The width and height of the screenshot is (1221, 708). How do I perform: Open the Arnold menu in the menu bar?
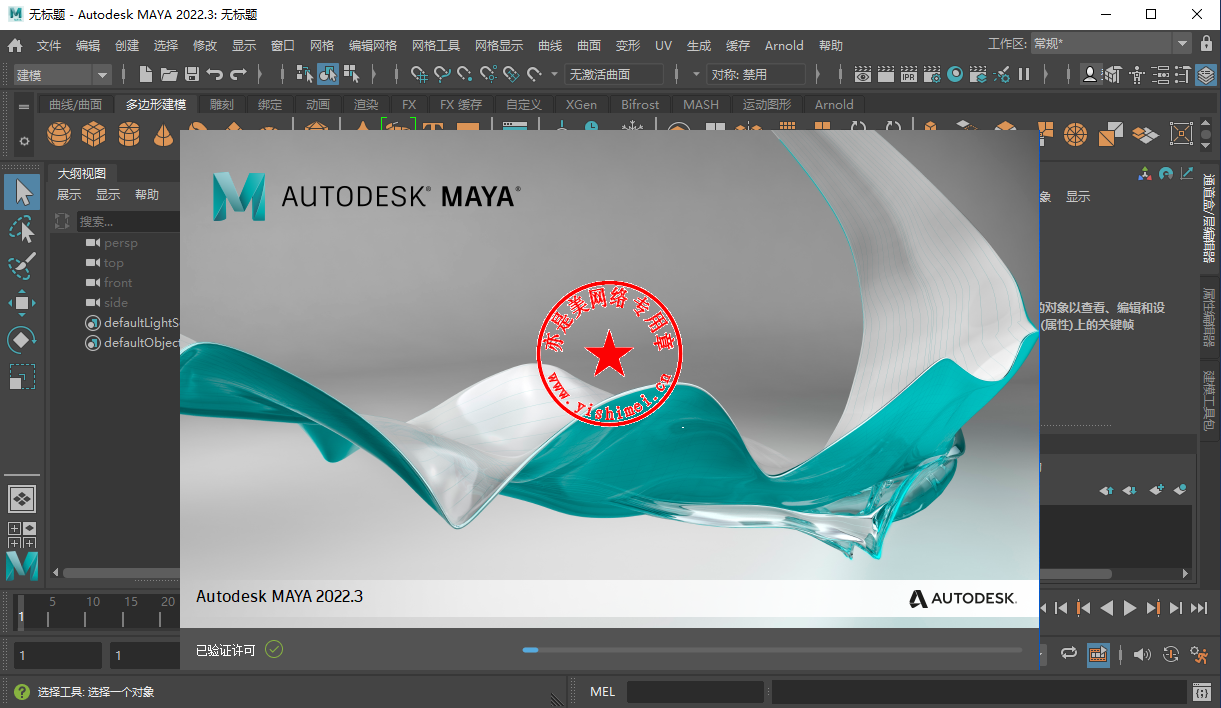[784, 45]
